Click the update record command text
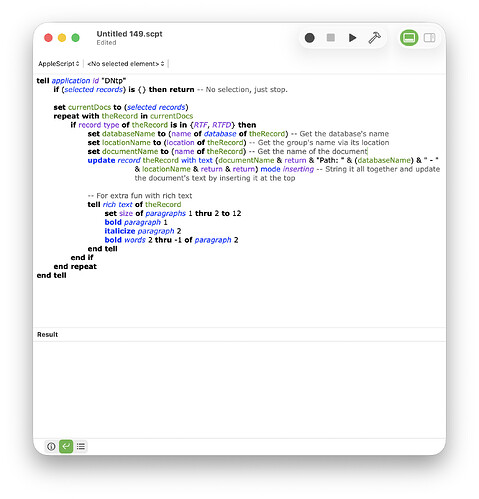Image resolution: width=479 pixels, height=499 pixels. 114,160
